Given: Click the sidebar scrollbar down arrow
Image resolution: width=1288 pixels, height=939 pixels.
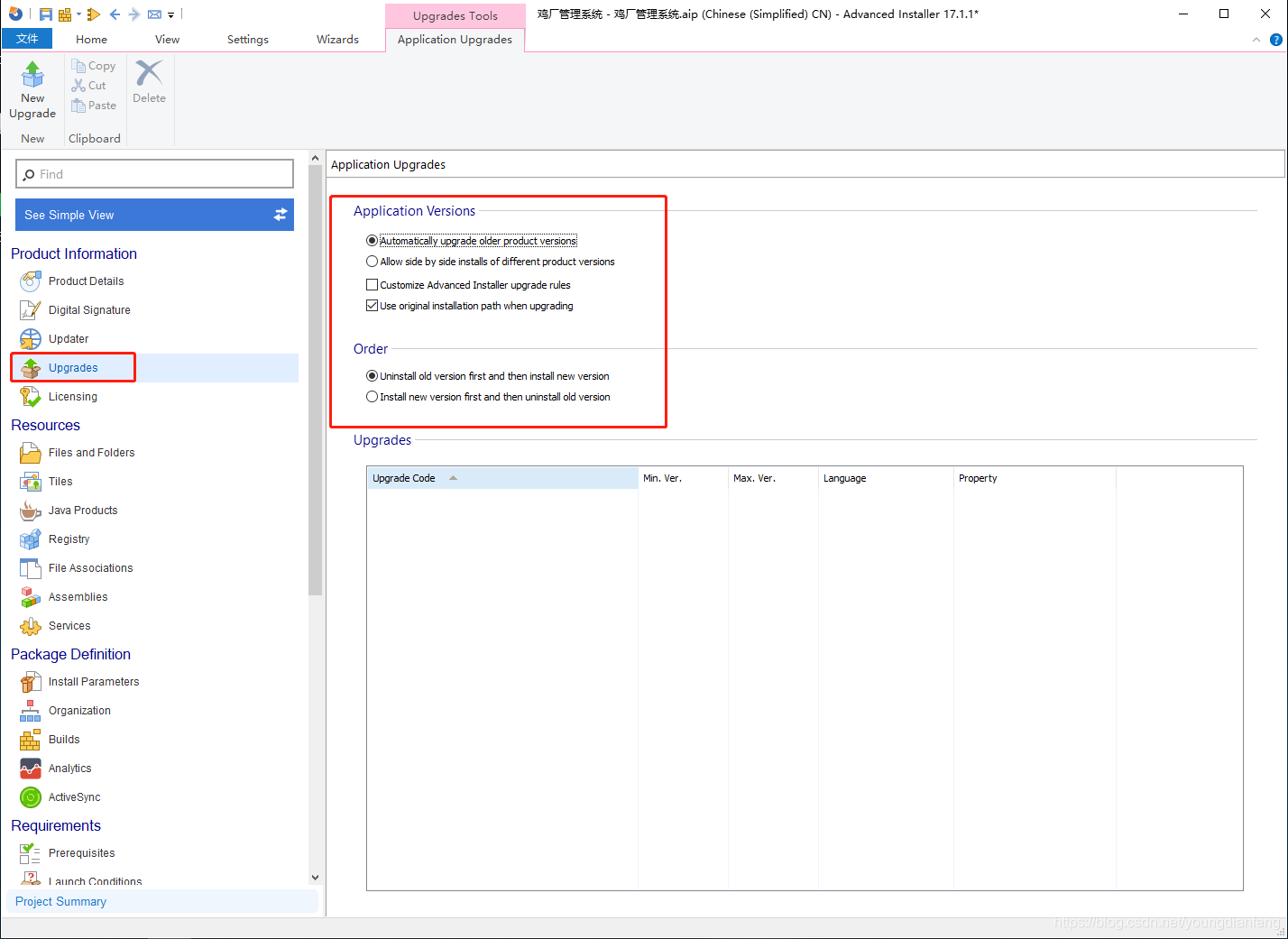Looking at the screenshot, I should [x=315, y=877].
